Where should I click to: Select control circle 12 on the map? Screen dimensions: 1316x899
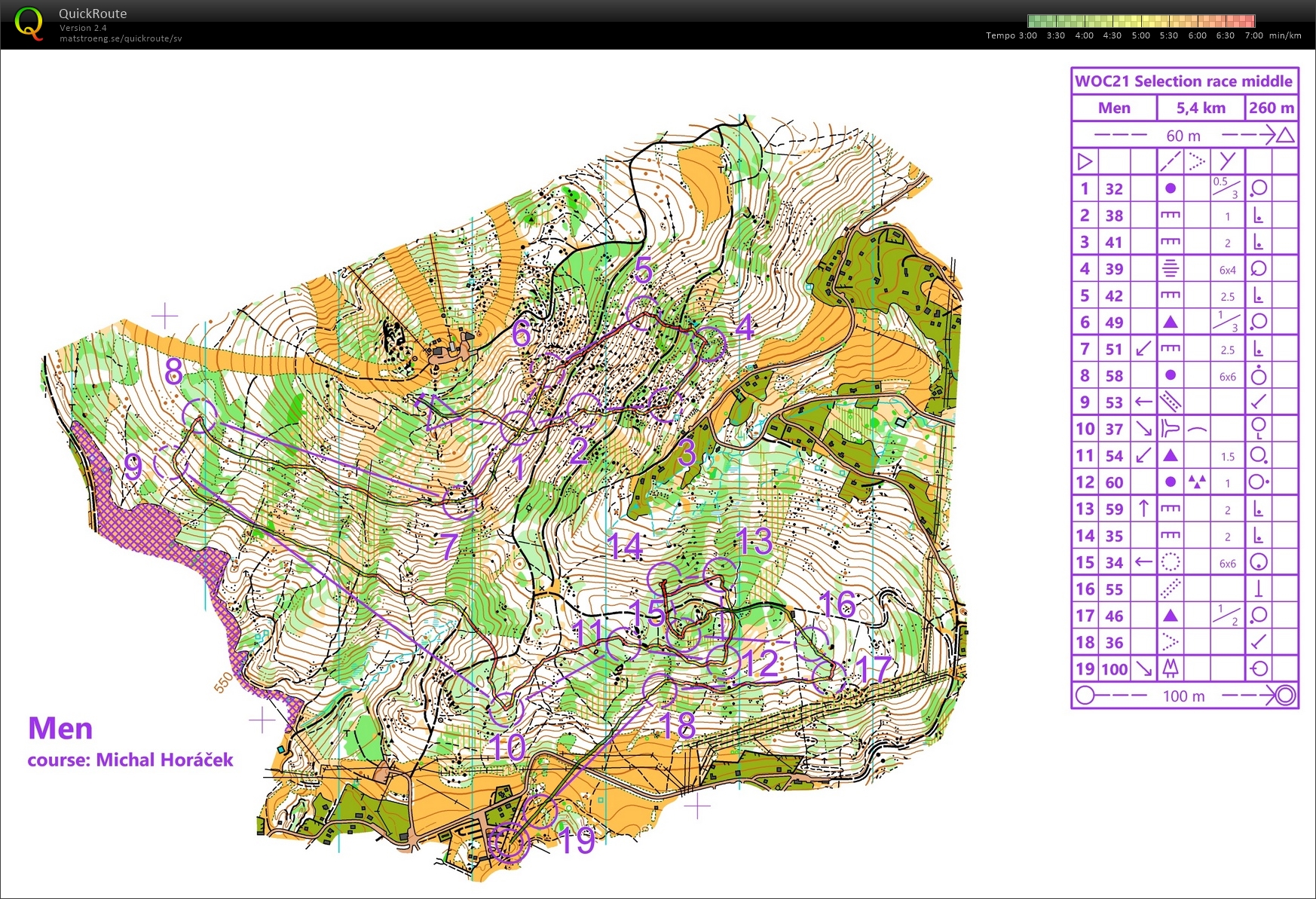coord(723,662)
